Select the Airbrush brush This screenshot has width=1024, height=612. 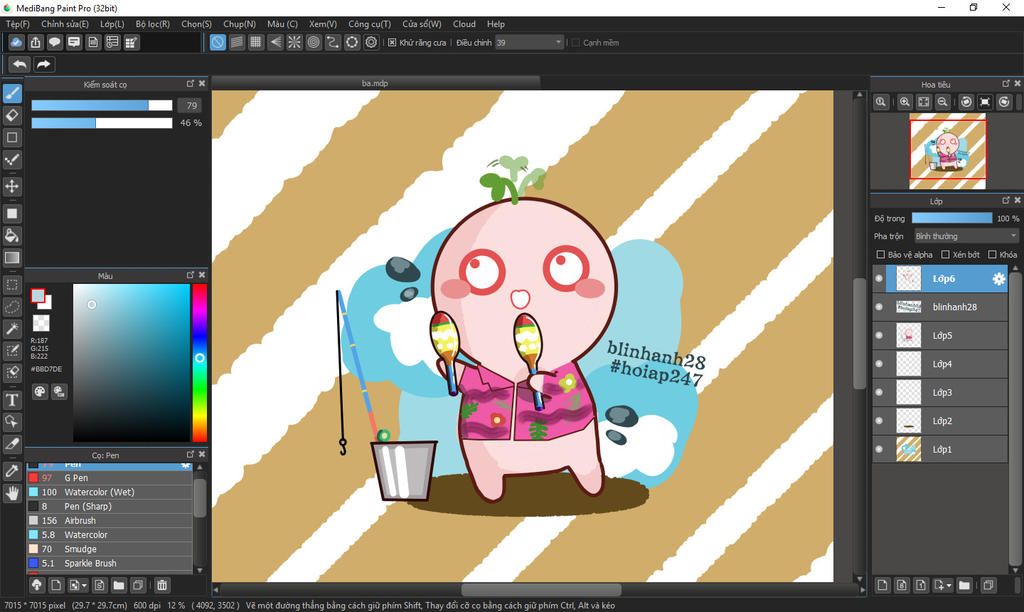tap(109, 521)
